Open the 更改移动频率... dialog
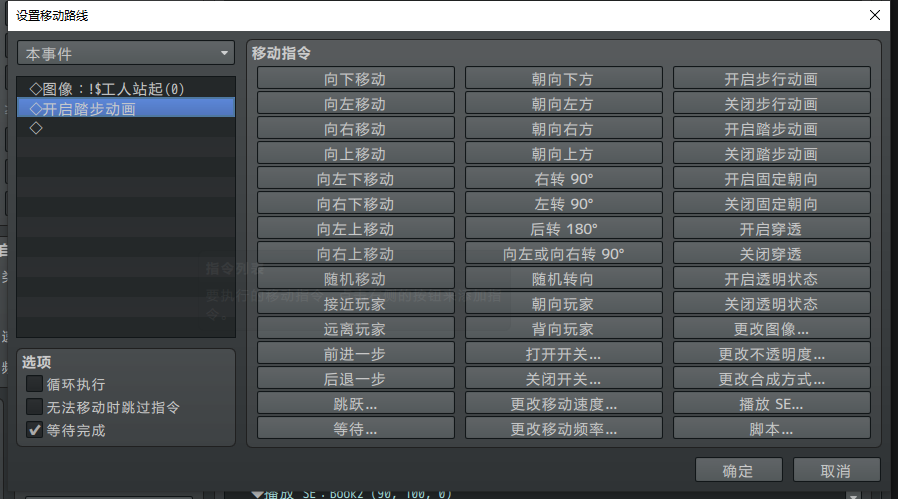898x499 pixels. tap(564, 429)
